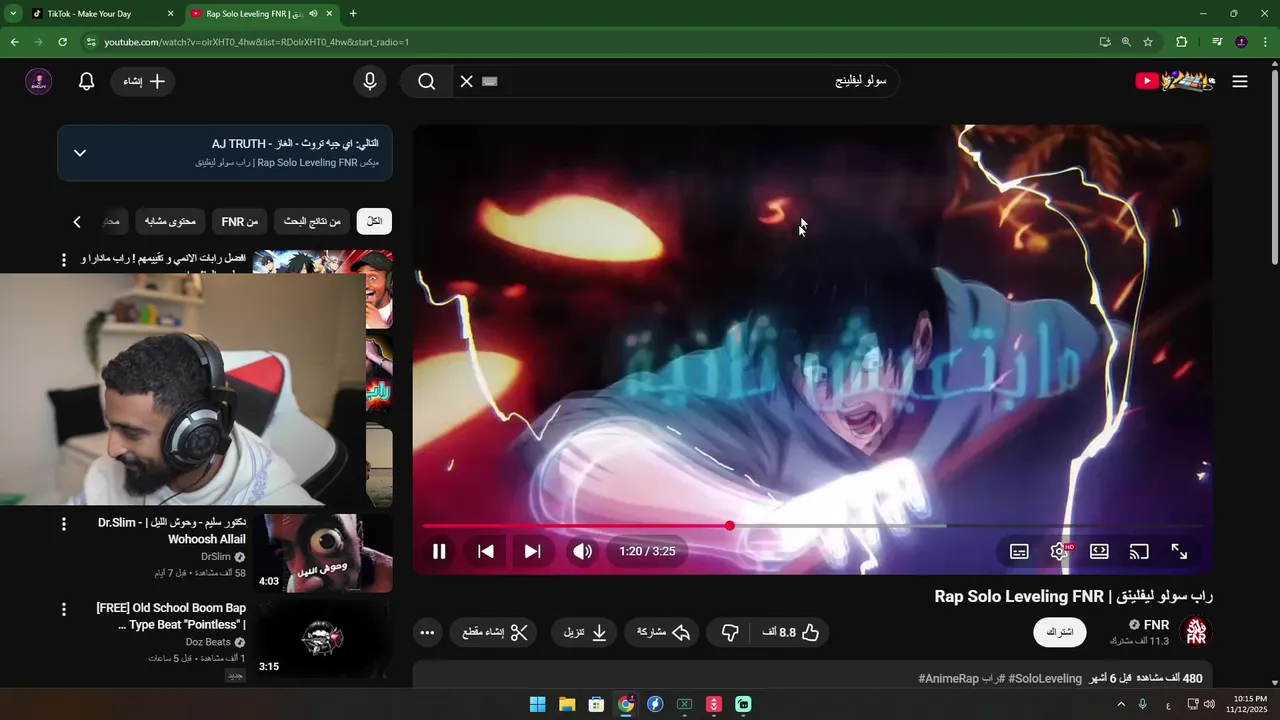Open FNR channel name link
Screen dimensions: 1280x720
click(1156, 625)
